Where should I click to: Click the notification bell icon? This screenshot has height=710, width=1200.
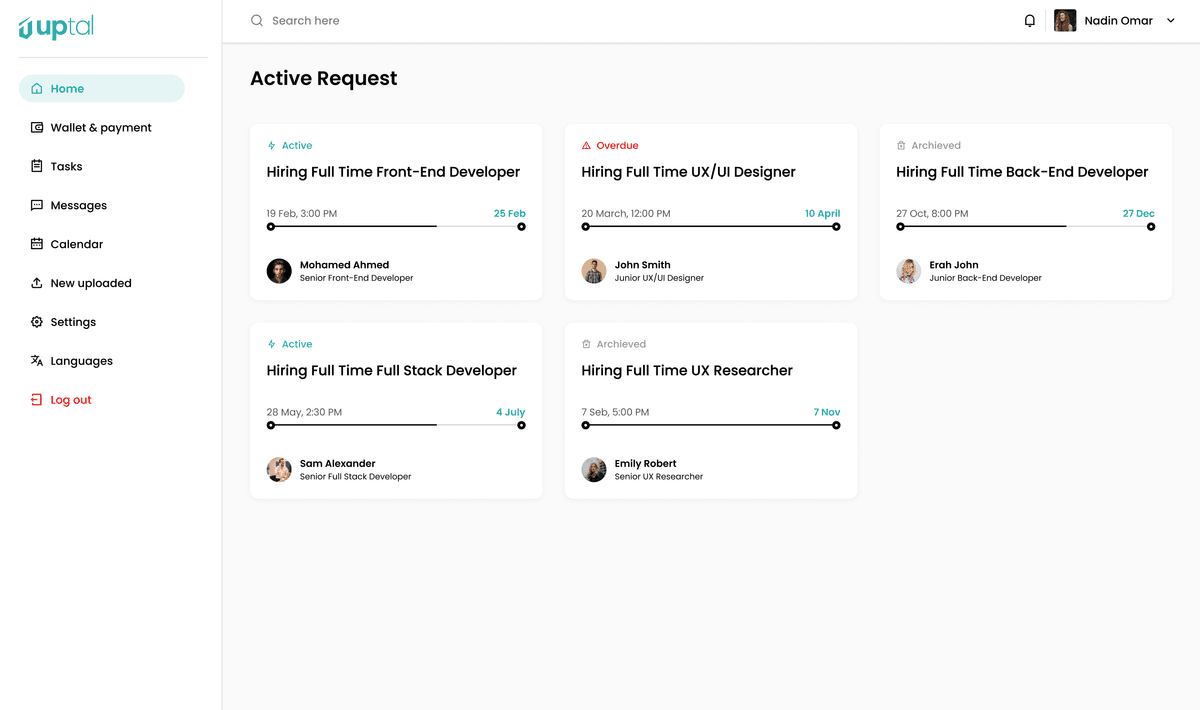click(1030, 20)
